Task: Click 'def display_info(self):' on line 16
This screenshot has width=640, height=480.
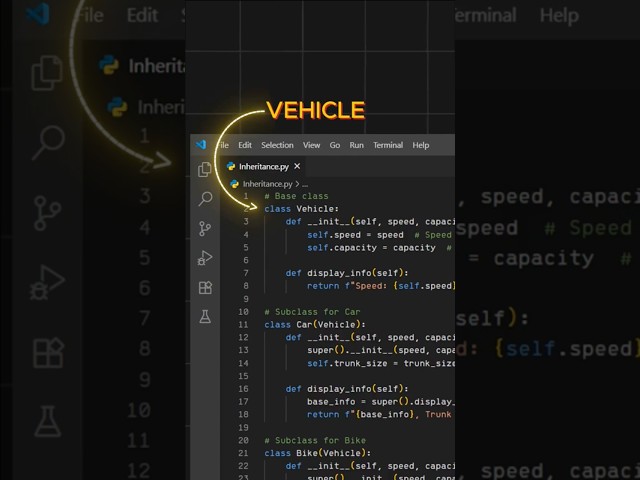Action: pyautogui.click(x=347, y=389)
